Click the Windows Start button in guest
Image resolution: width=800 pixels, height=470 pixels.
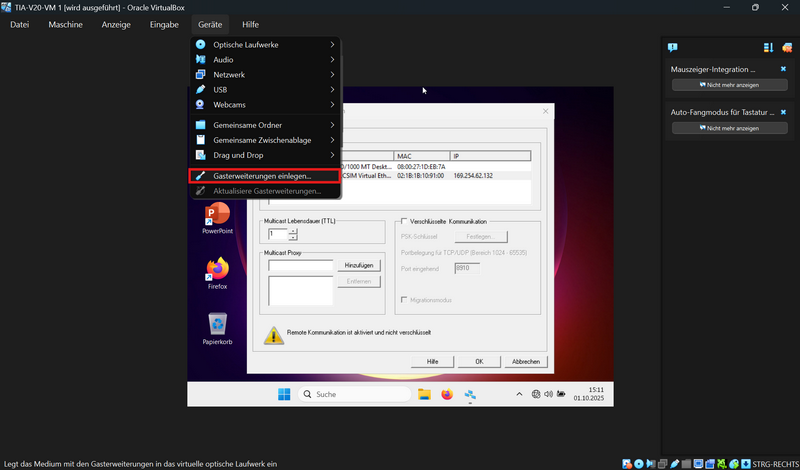pyautogui.click(x=283, y=394)
